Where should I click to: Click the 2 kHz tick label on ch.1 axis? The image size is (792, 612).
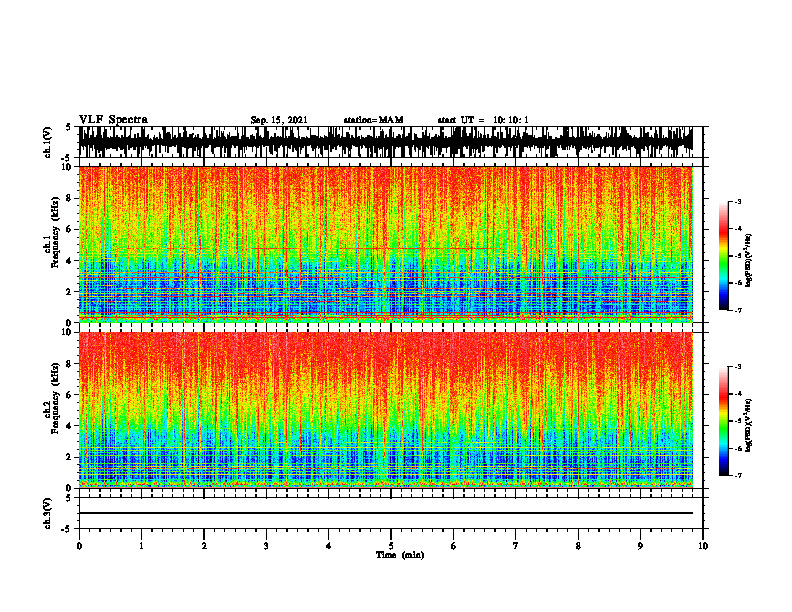tap(70, 291)
